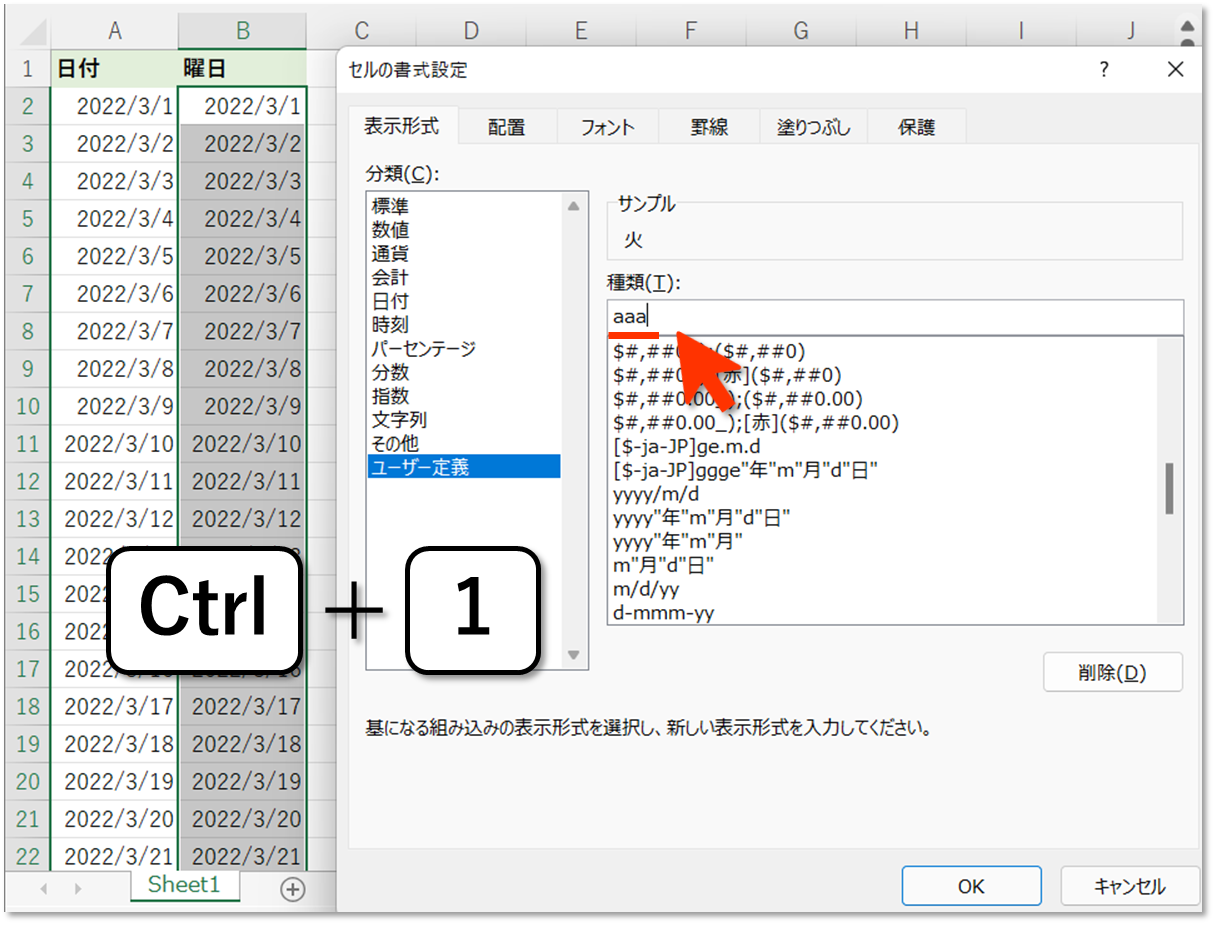Click the sheet tab scroll right arrow
Image resolution: width=1215 pixels, height=925 pixels.
78,889
